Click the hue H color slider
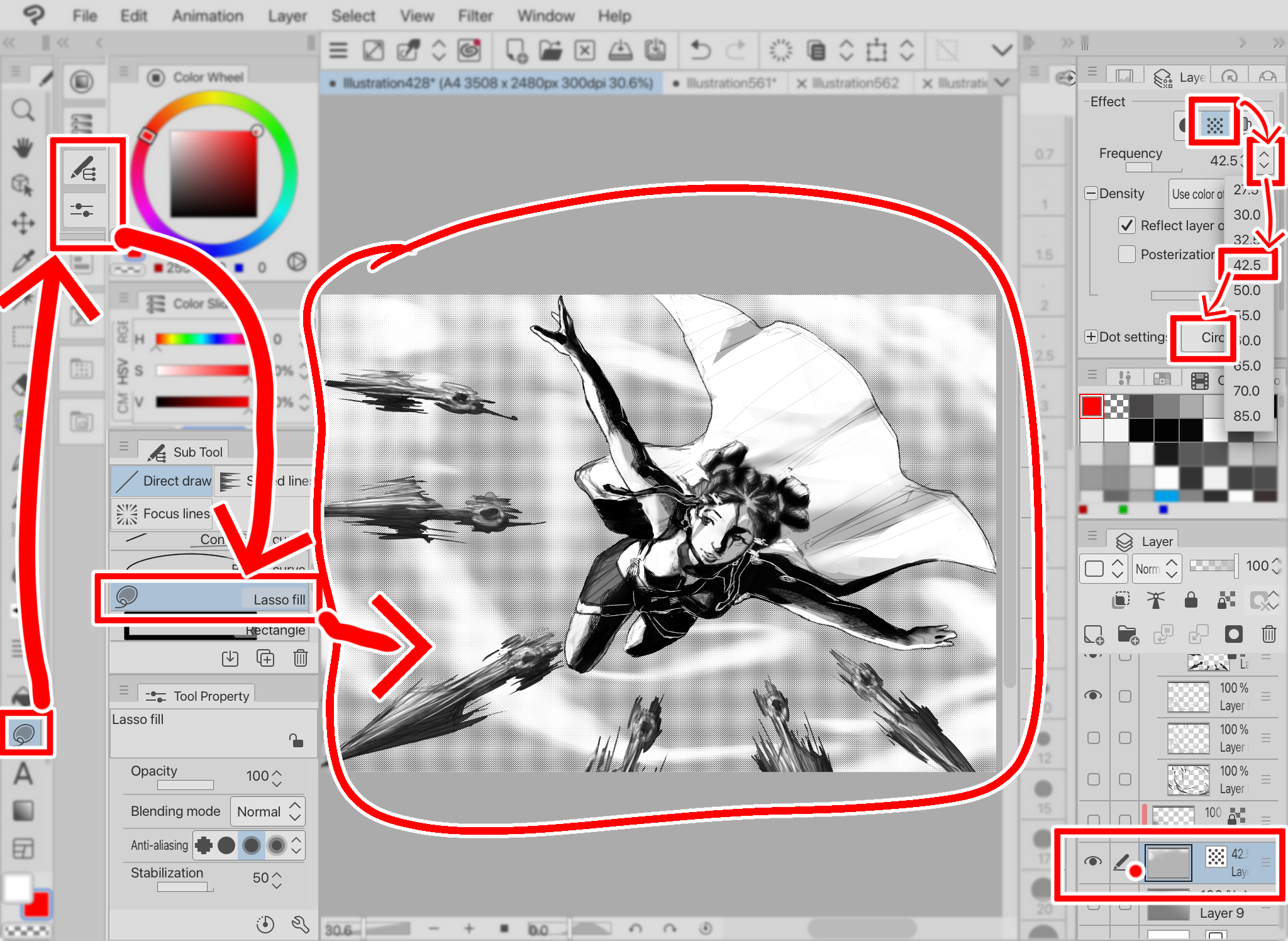This screenshot has height=941, width=1288. click(x=201, y=340)
